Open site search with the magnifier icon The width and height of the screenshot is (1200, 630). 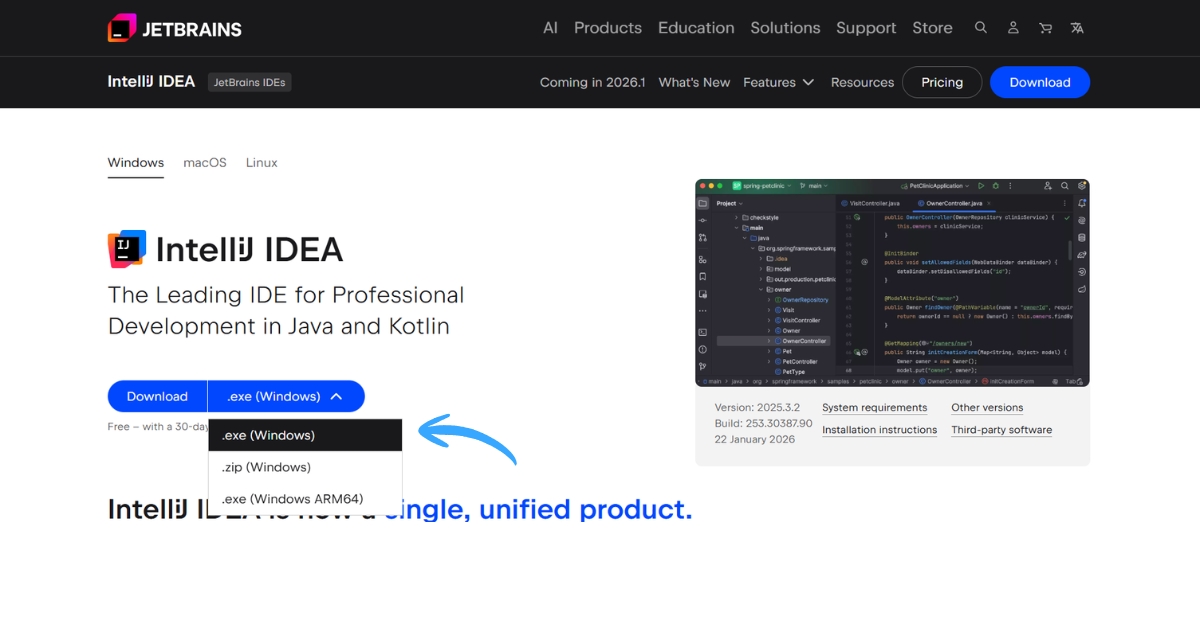click(981, 28)
